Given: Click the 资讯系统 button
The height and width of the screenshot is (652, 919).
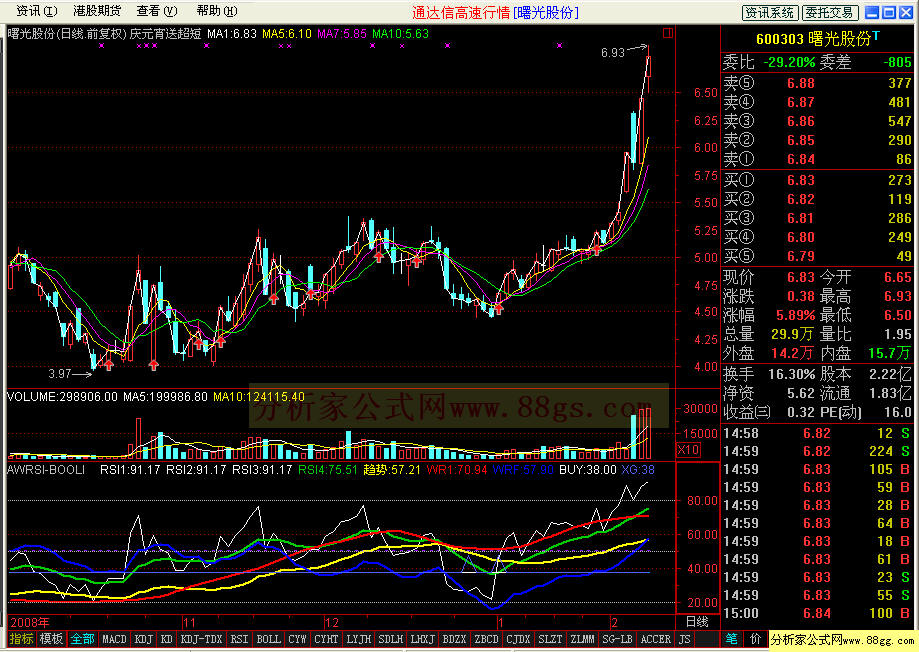Looking at the screenshot, I should pyautogui.click(x=770, y=12).
